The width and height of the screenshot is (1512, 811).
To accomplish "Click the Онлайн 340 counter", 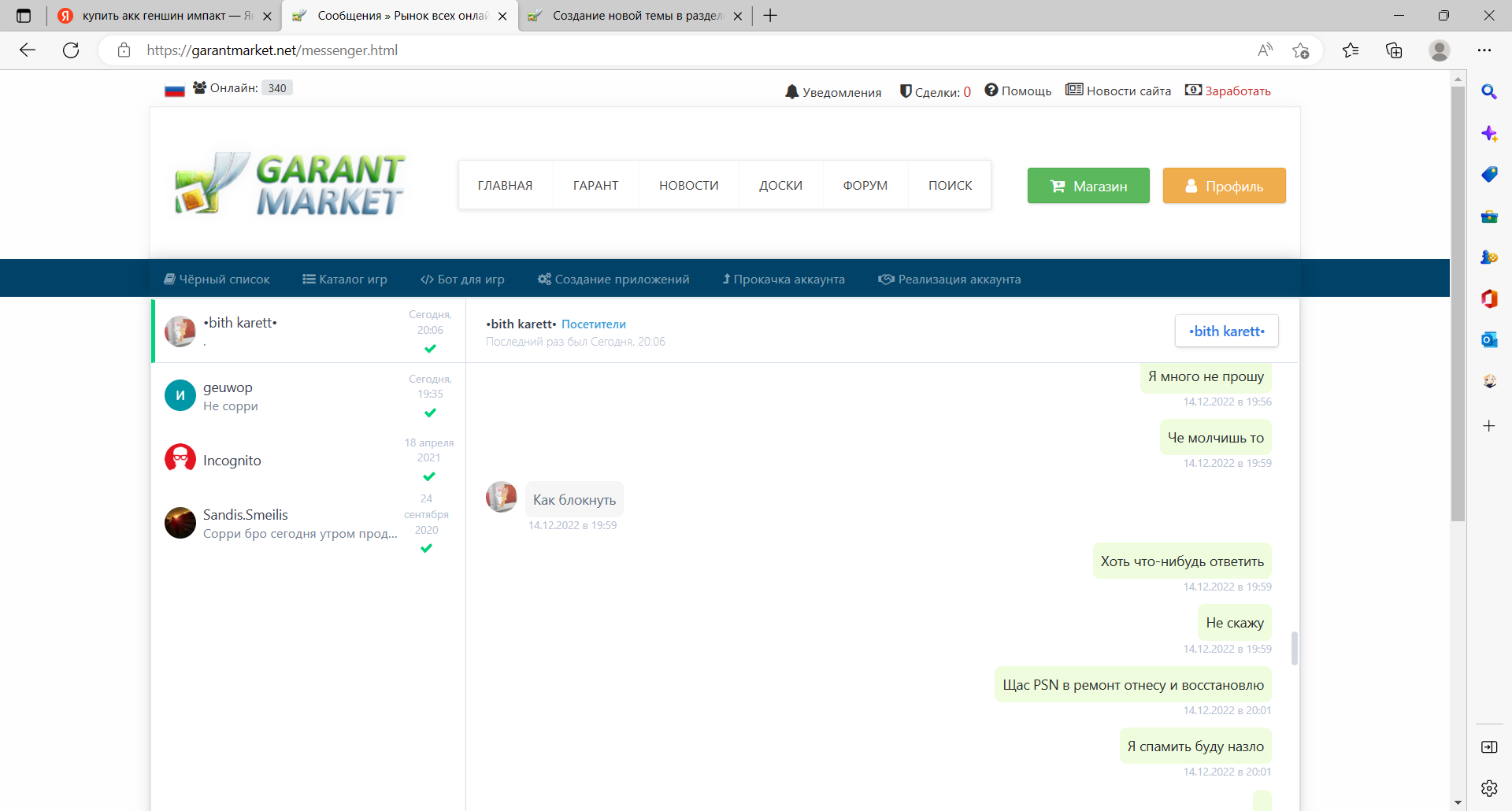I will [x=243, y=88].
